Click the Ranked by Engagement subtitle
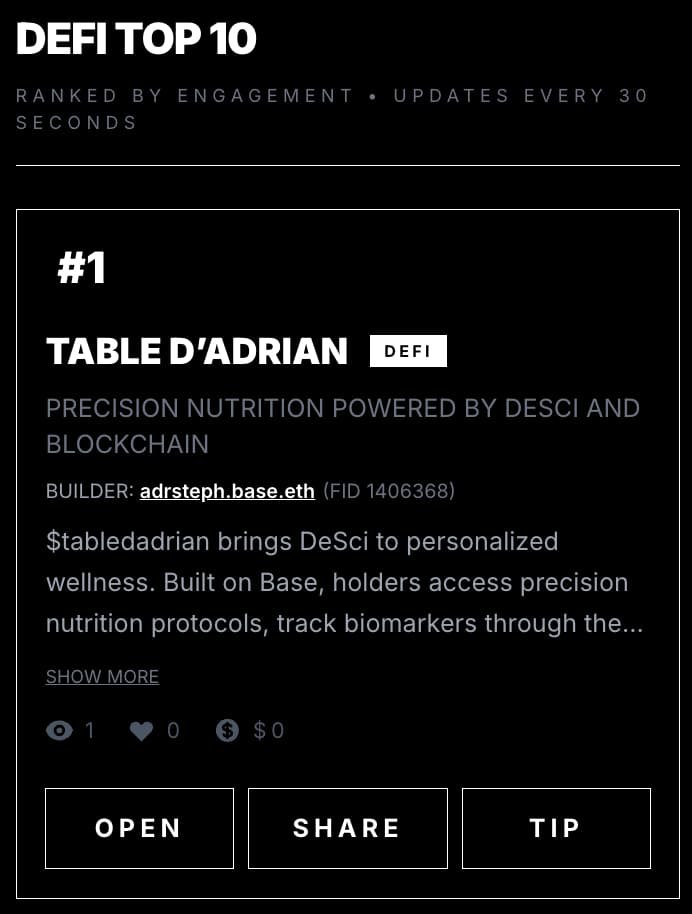Viewport: 692px width, 914px height. pyautogui.click(x=333, y=109)
